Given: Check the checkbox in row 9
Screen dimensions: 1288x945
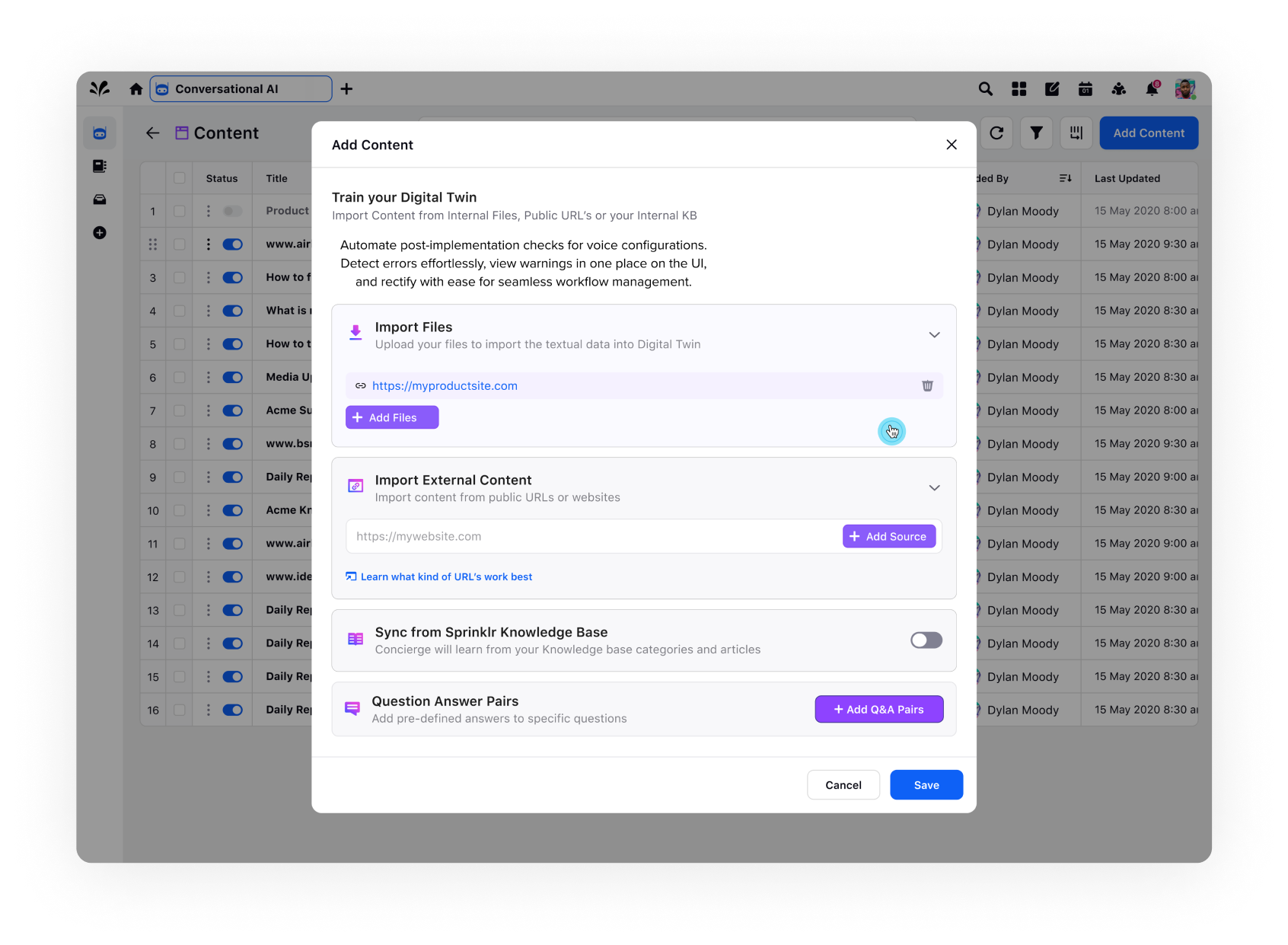Looking at the screenshot, I should [180, 477].
